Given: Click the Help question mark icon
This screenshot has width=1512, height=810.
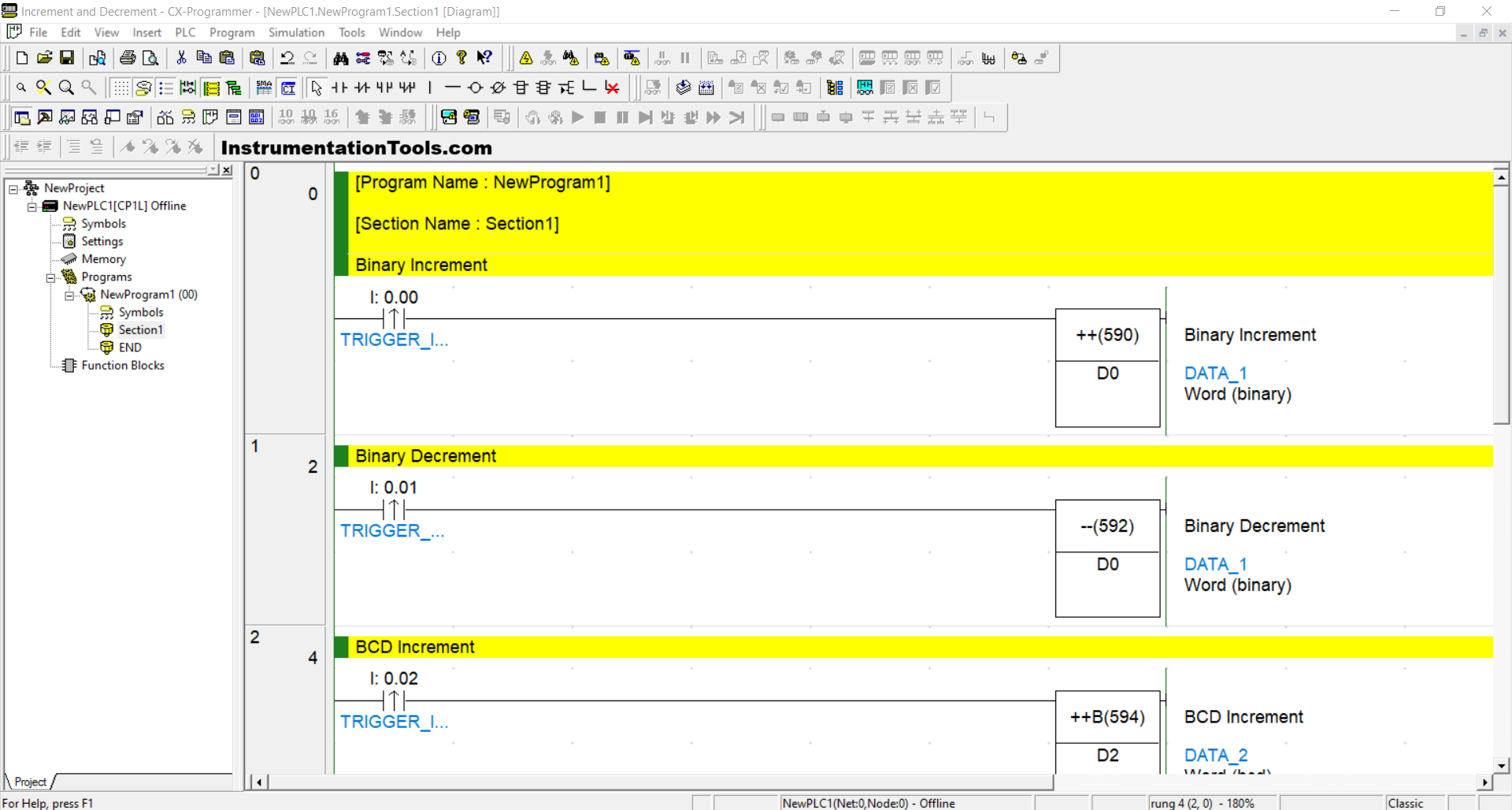Looking at the screenshot, I should (461, 58).
